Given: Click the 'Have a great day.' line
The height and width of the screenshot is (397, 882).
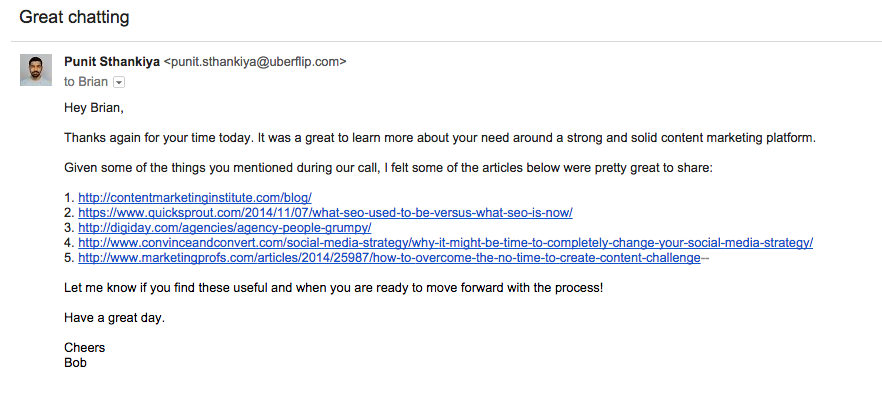Looking at the screenshot, I should [115, 318].
